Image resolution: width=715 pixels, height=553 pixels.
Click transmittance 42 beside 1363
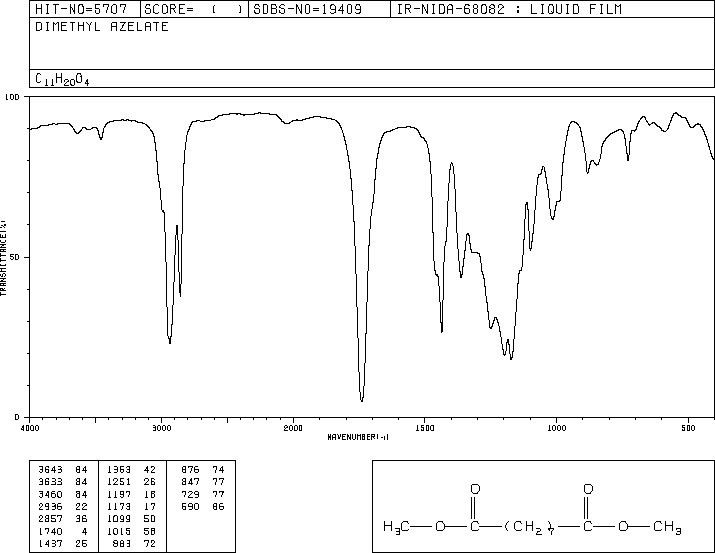[150, 470]
